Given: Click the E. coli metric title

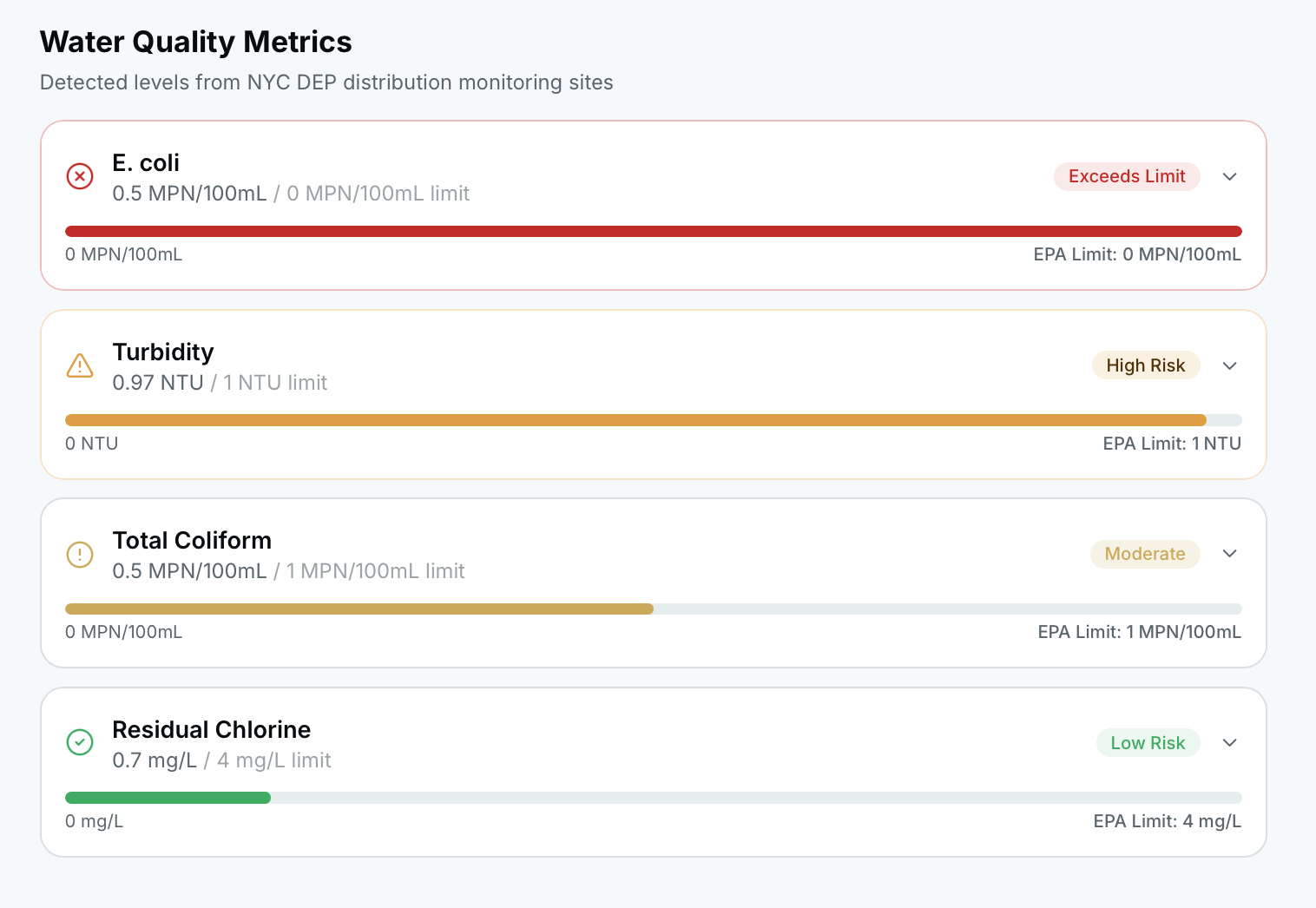Looking at the screenshot, I should tap(146, 163).
